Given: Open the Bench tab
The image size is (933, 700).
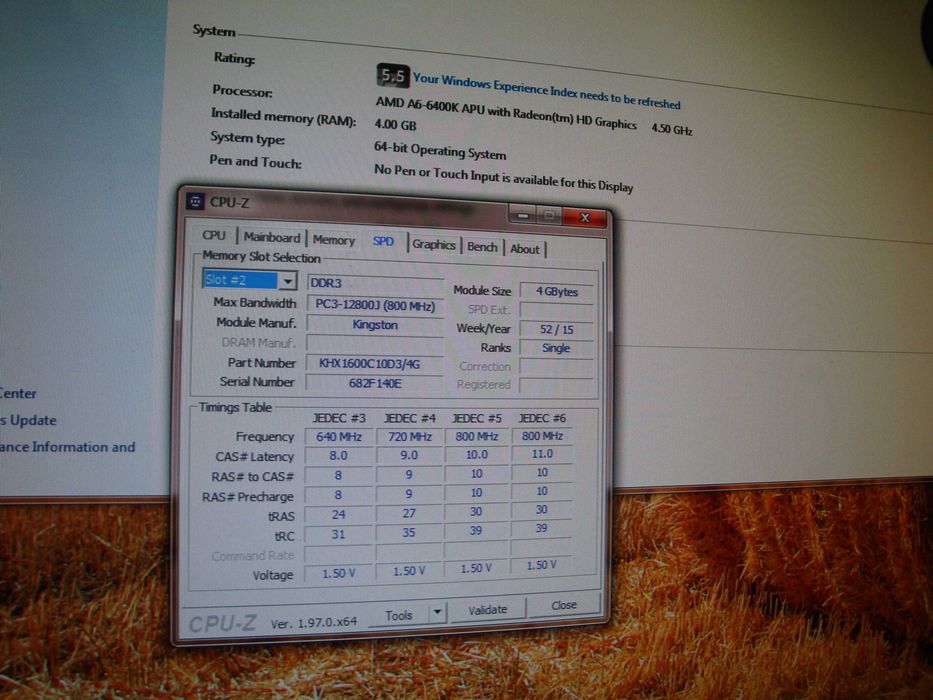Looking at the screenshot, I should point(482,247).
